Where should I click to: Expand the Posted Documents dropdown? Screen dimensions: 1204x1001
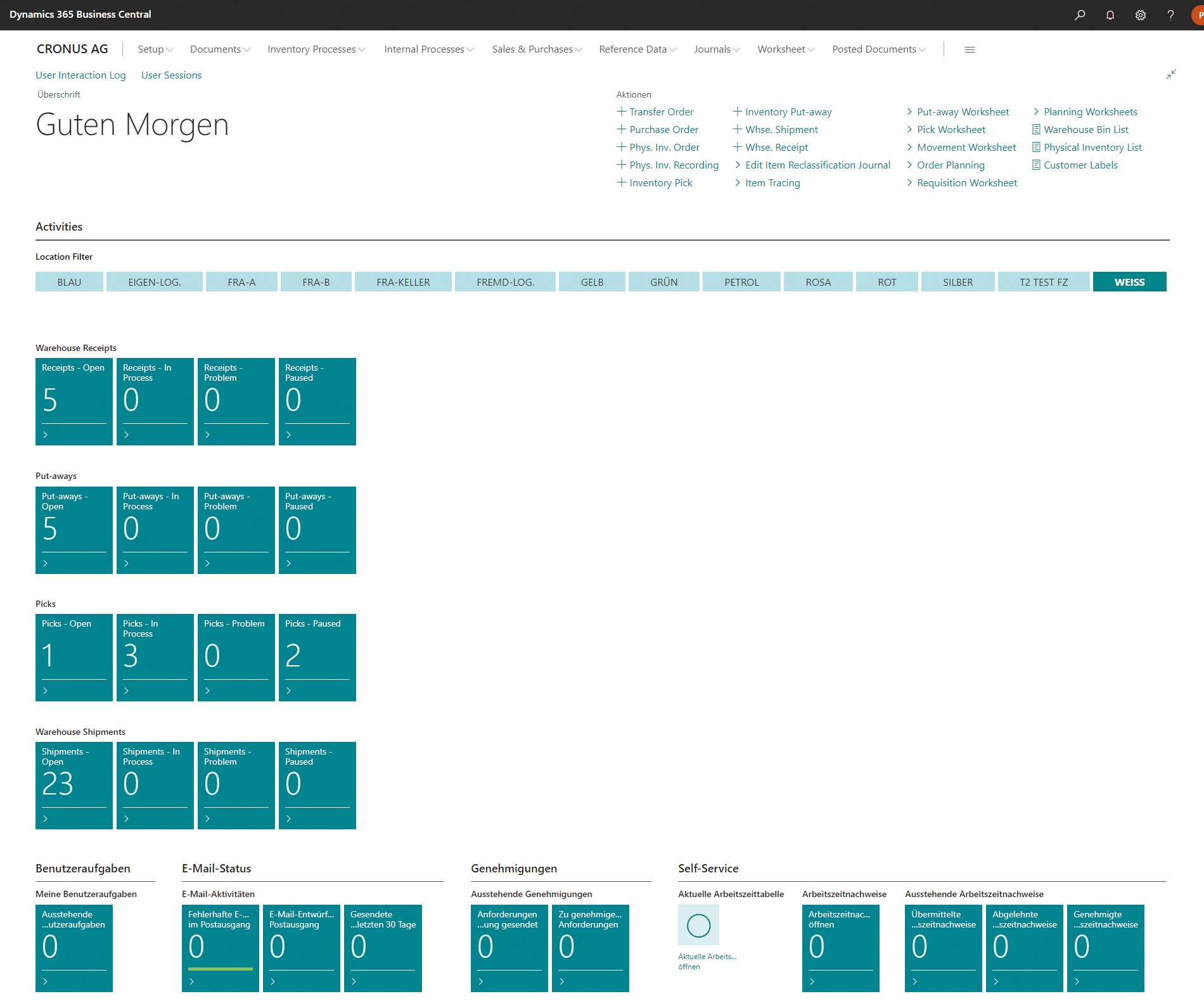[x=879, y=49]
